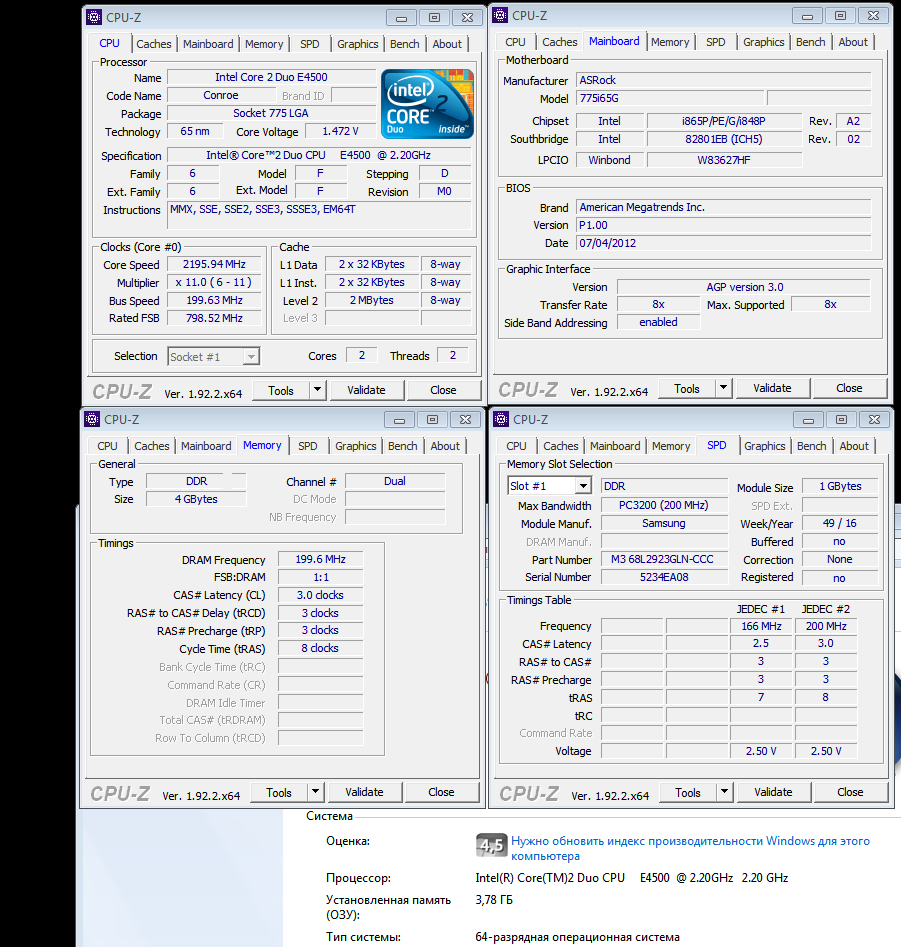Click the Windows Experience Index 4,5 score badge
The image size is (901, 947).
point(490,846)
